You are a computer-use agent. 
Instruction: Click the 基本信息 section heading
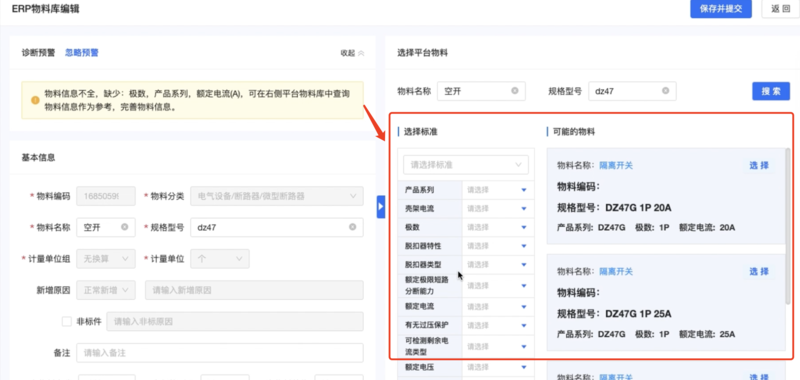(x=38, y=158)
